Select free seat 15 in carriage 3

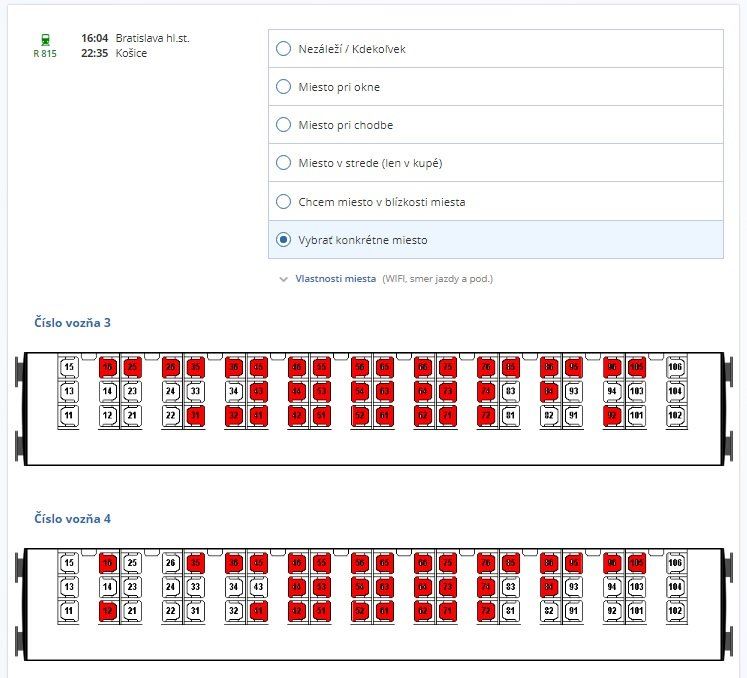(x=69, y=367)
